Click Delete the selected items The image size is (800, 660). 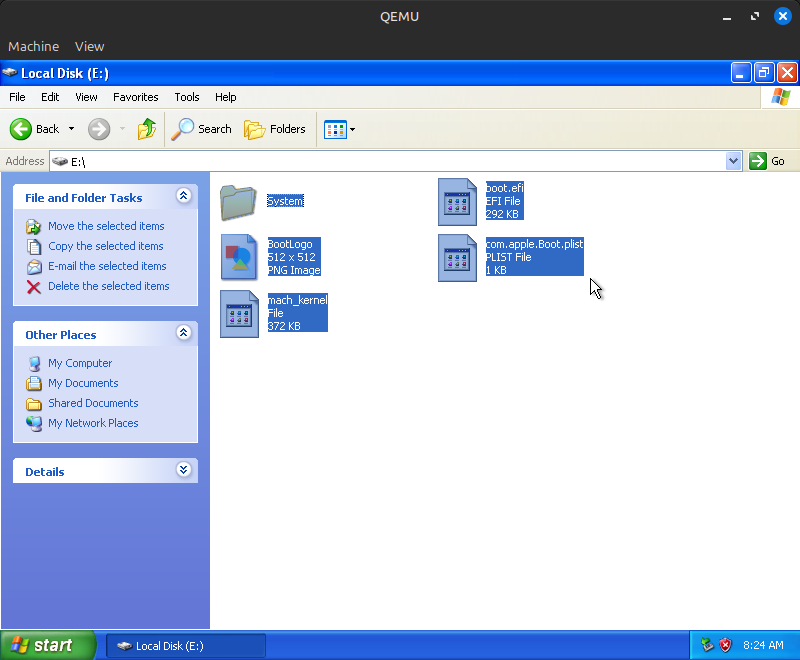(x=109, y=286)
